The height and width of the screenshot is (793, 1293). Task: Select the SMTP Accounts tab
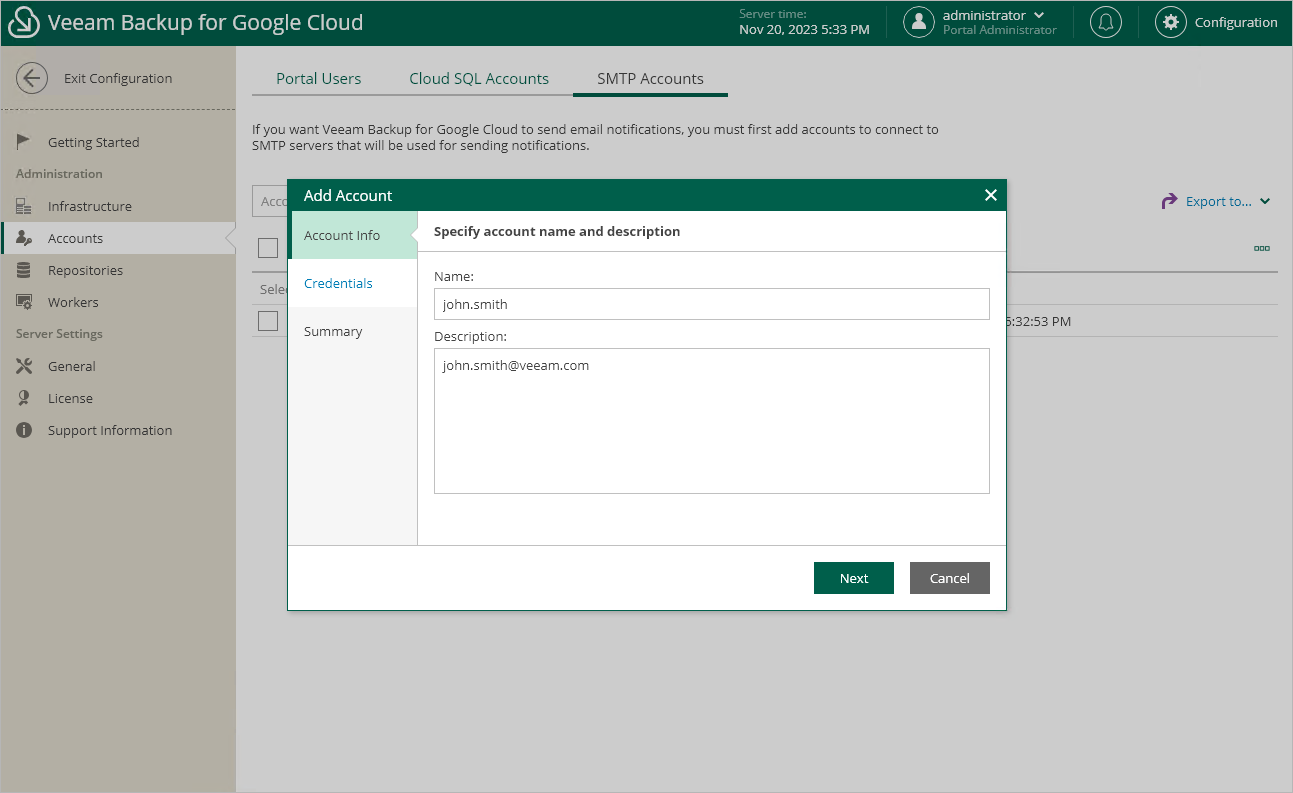[x=650, y=78]
